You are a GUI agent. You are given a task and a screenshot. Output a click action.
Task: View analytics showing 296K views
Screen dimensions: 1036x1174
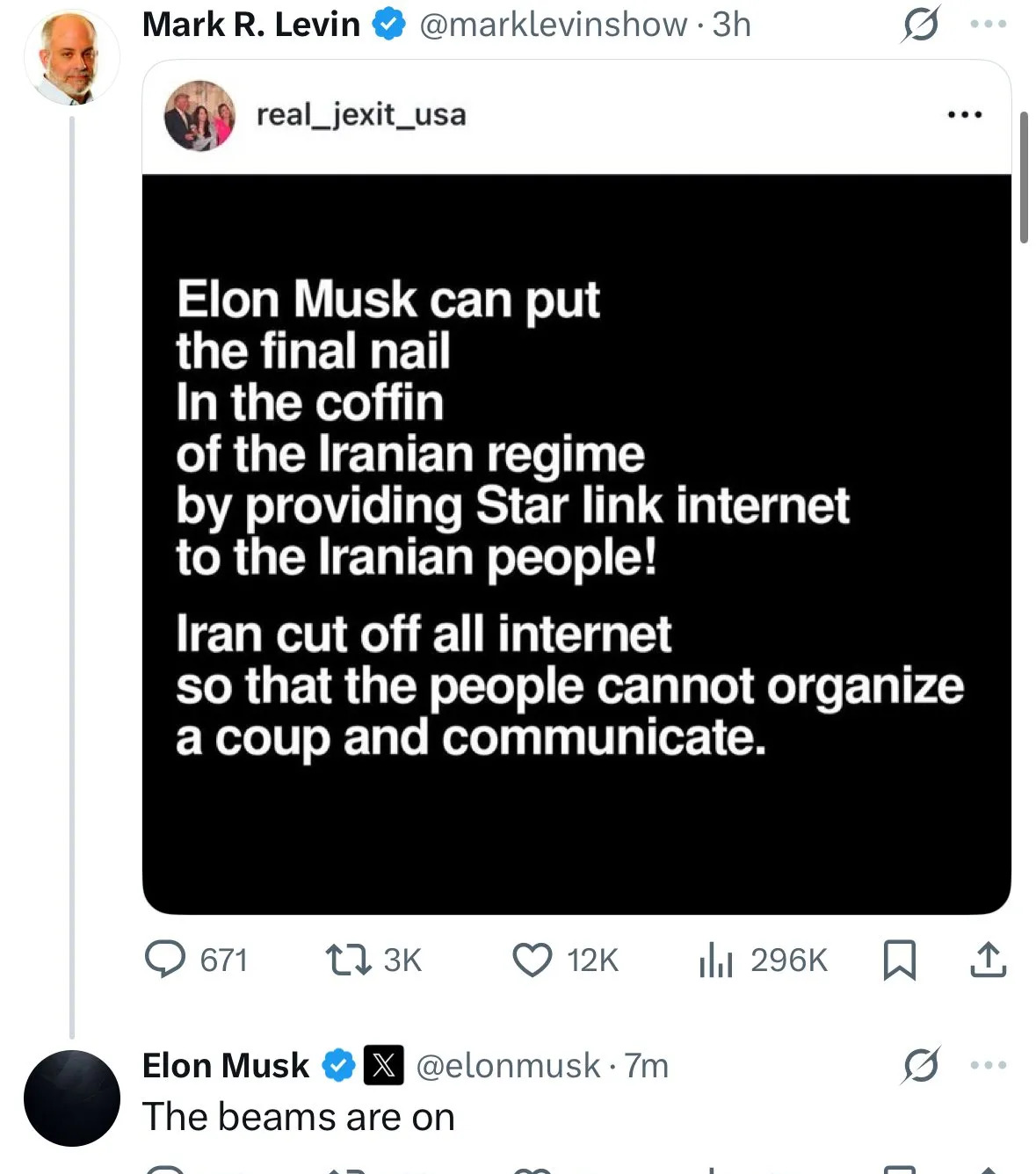pyautogui.click(x=763, y=960)
